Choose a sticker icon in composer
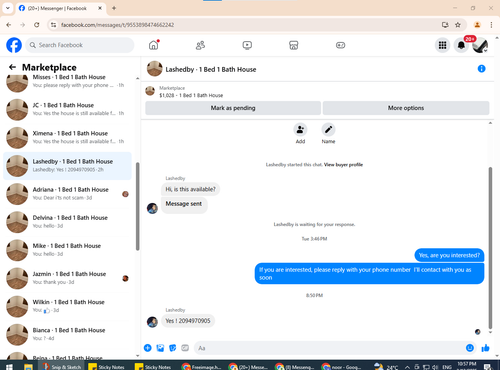The width and height of the screenshot is (500, 370). 173,348
